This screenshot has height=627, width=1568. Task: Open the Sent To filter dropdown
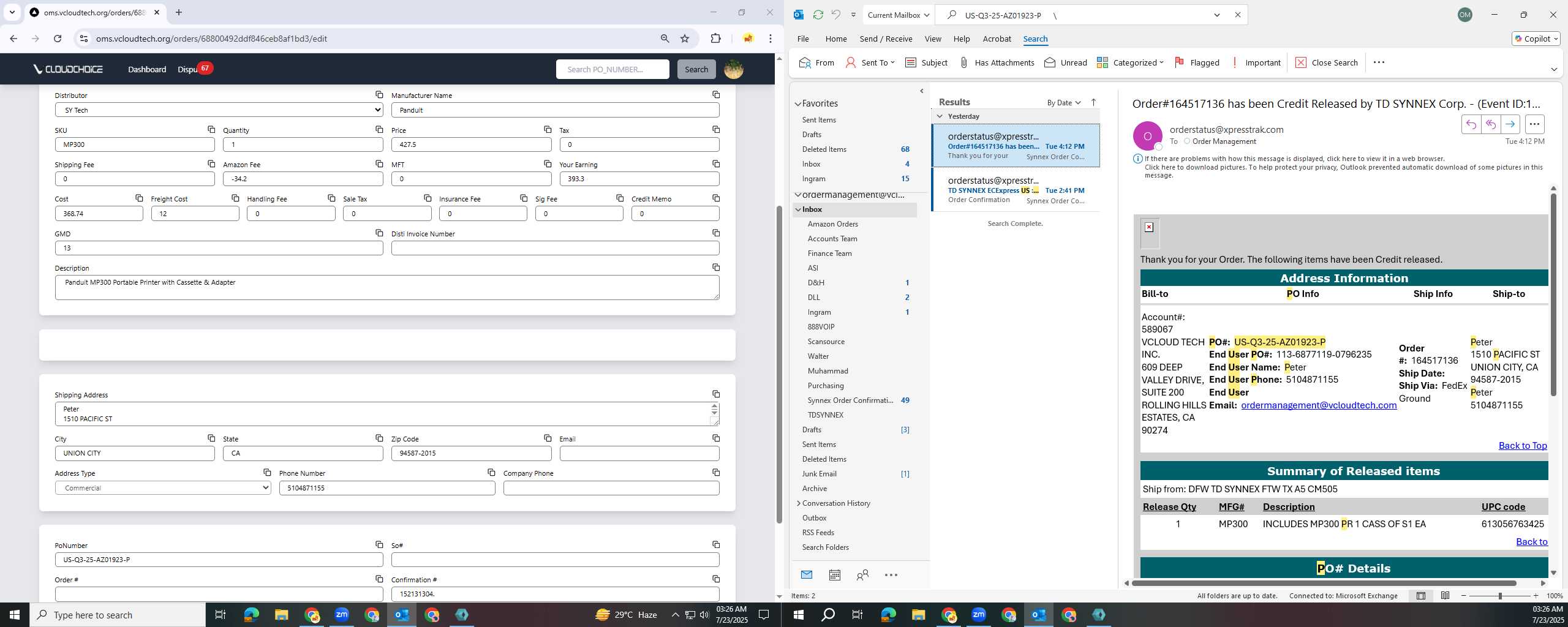coord(870,62)
